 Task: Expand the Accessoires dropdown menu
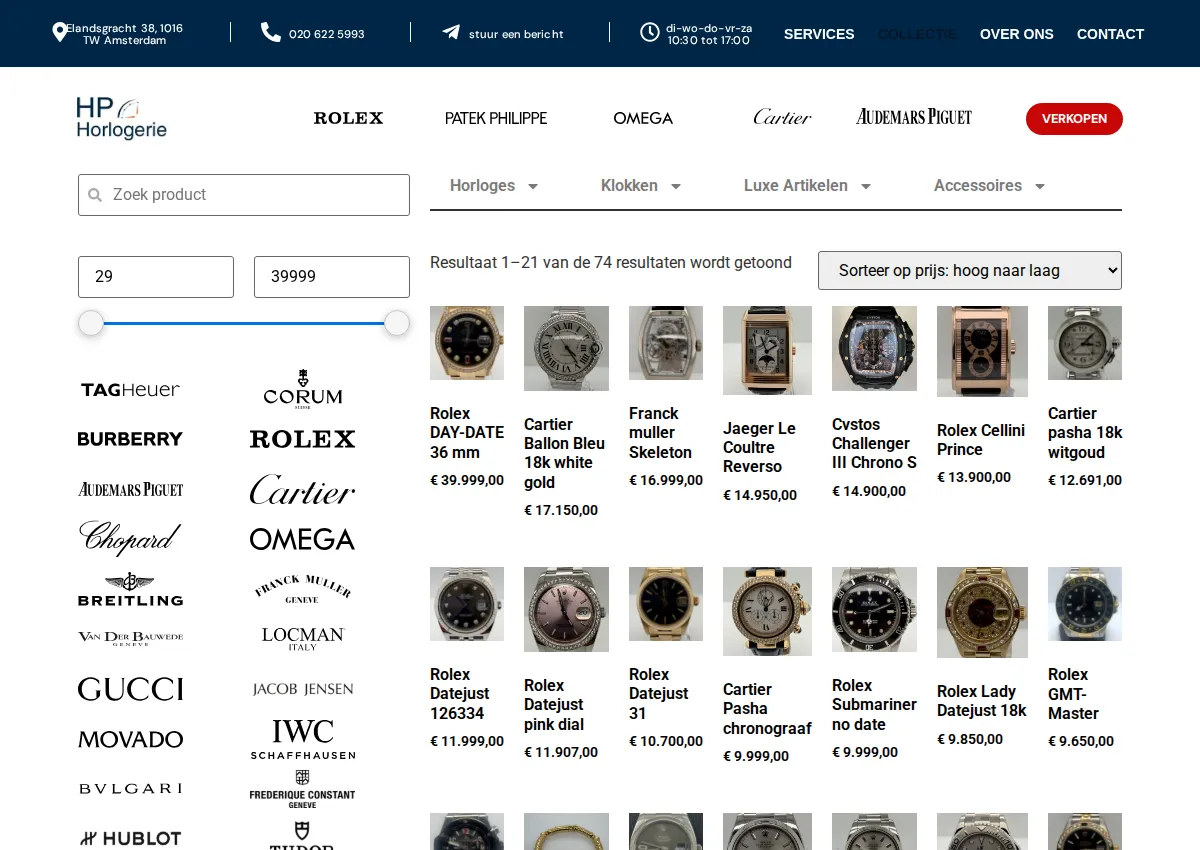click(x=989, y=186)
